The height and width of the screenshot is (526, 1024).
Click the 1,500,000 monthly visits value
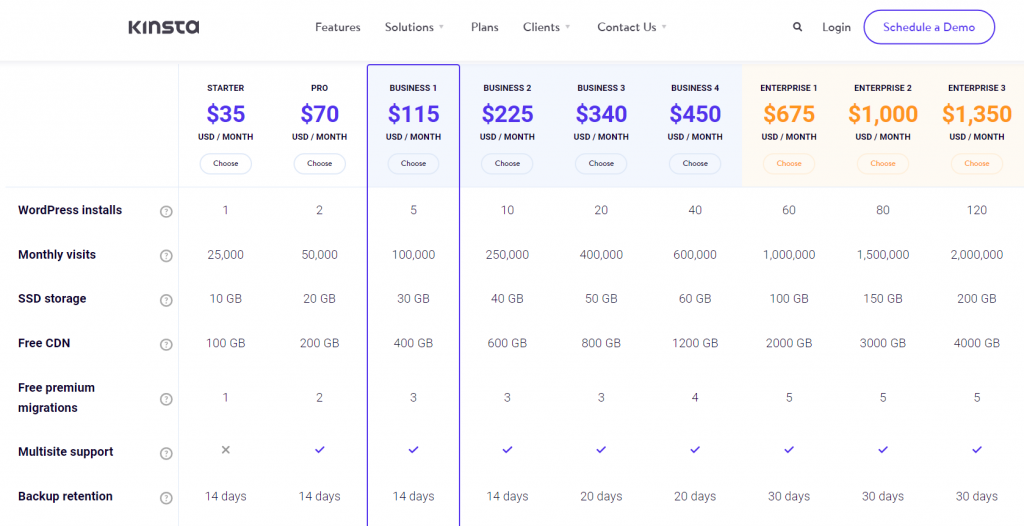pos(883,255)
